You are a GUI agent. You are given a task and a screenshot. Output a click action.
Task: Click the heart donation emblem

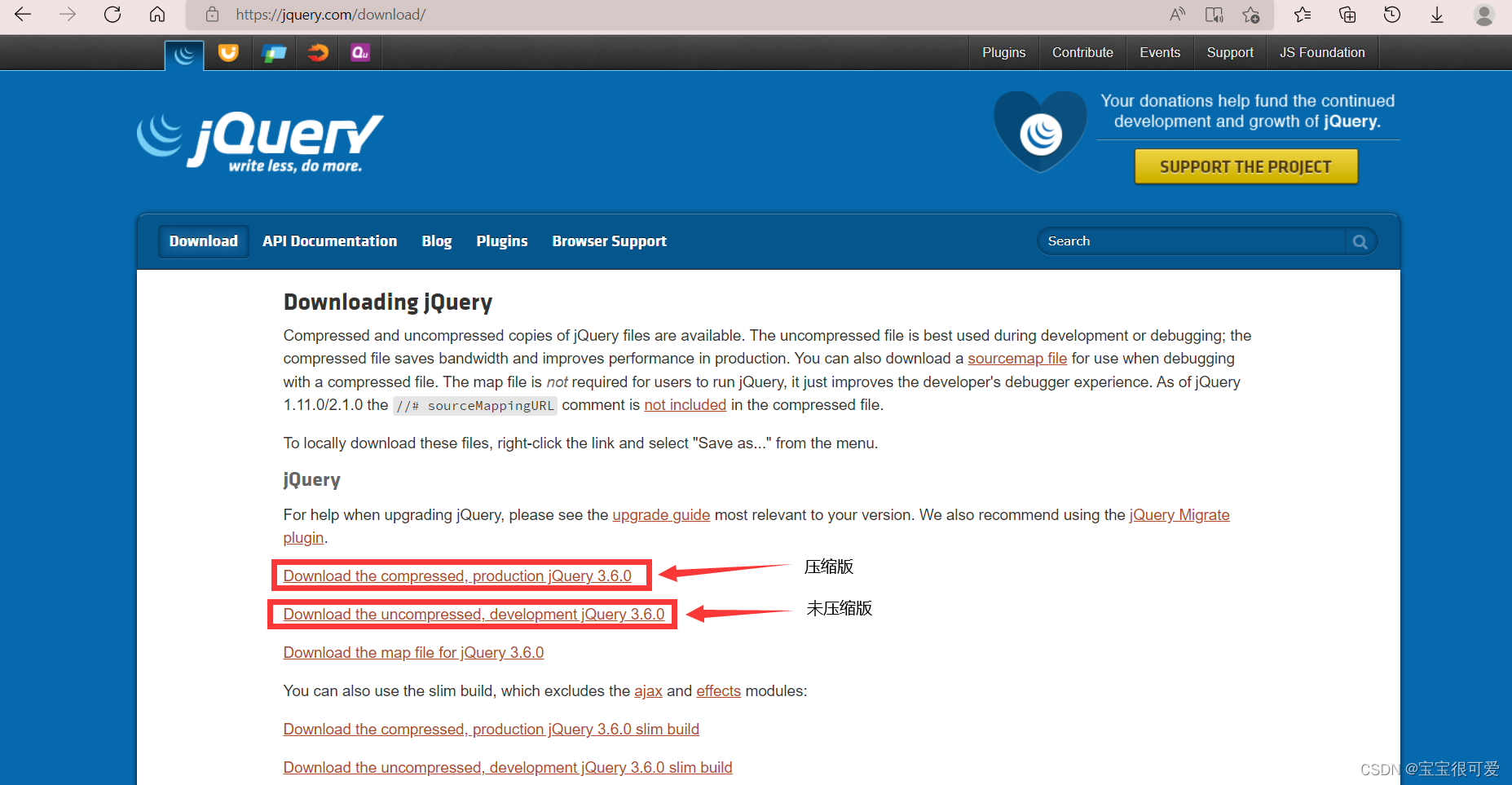1040,131
